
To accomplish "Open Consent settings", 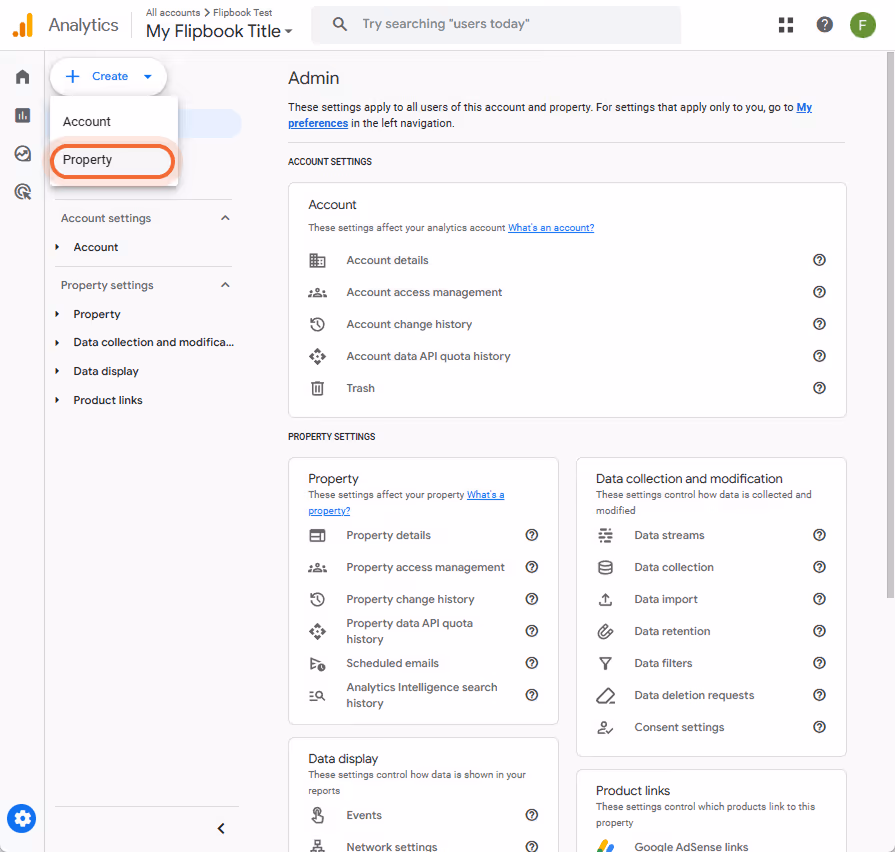I will pos(679,727).
